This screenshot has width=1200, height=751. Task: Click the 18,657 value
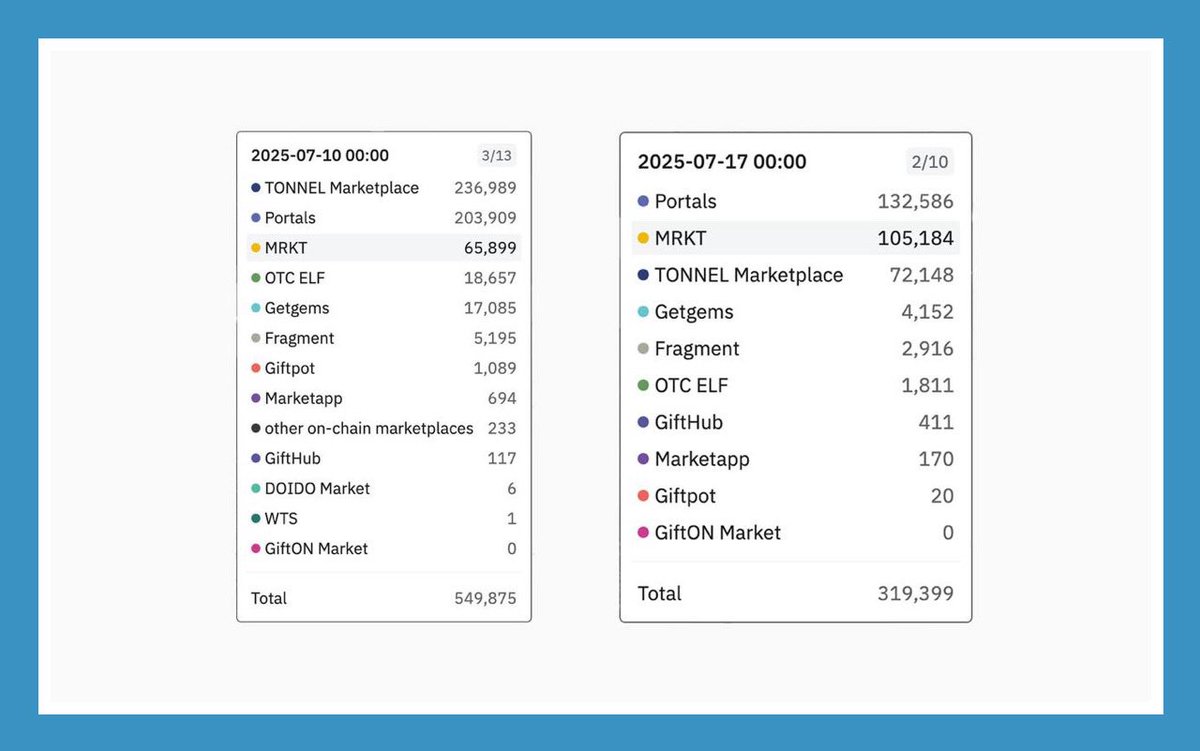pyautogui.click(x=490, y=278)
